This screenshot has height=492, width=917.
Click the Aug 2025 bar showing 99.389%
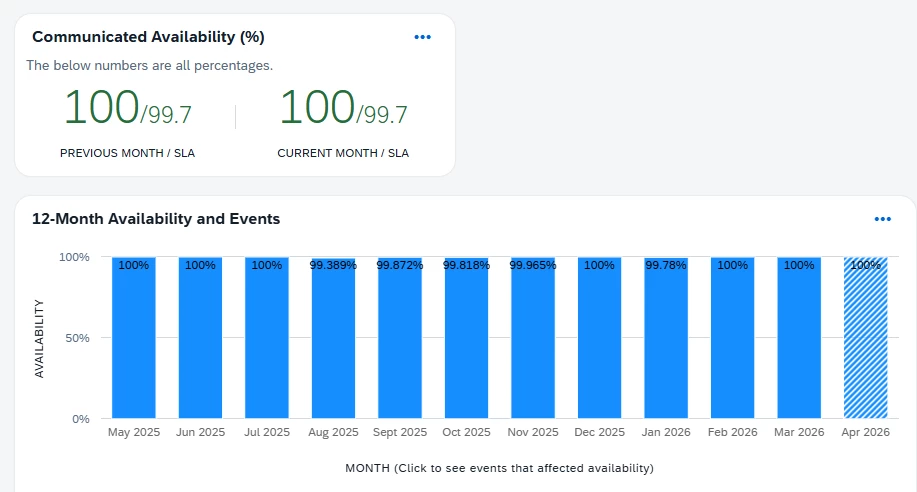(x=333, y=340)
